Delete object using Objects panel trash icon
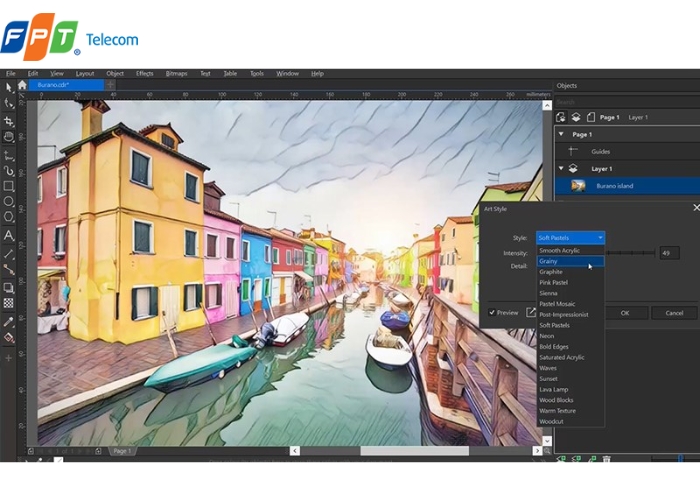 pos(606,458)
